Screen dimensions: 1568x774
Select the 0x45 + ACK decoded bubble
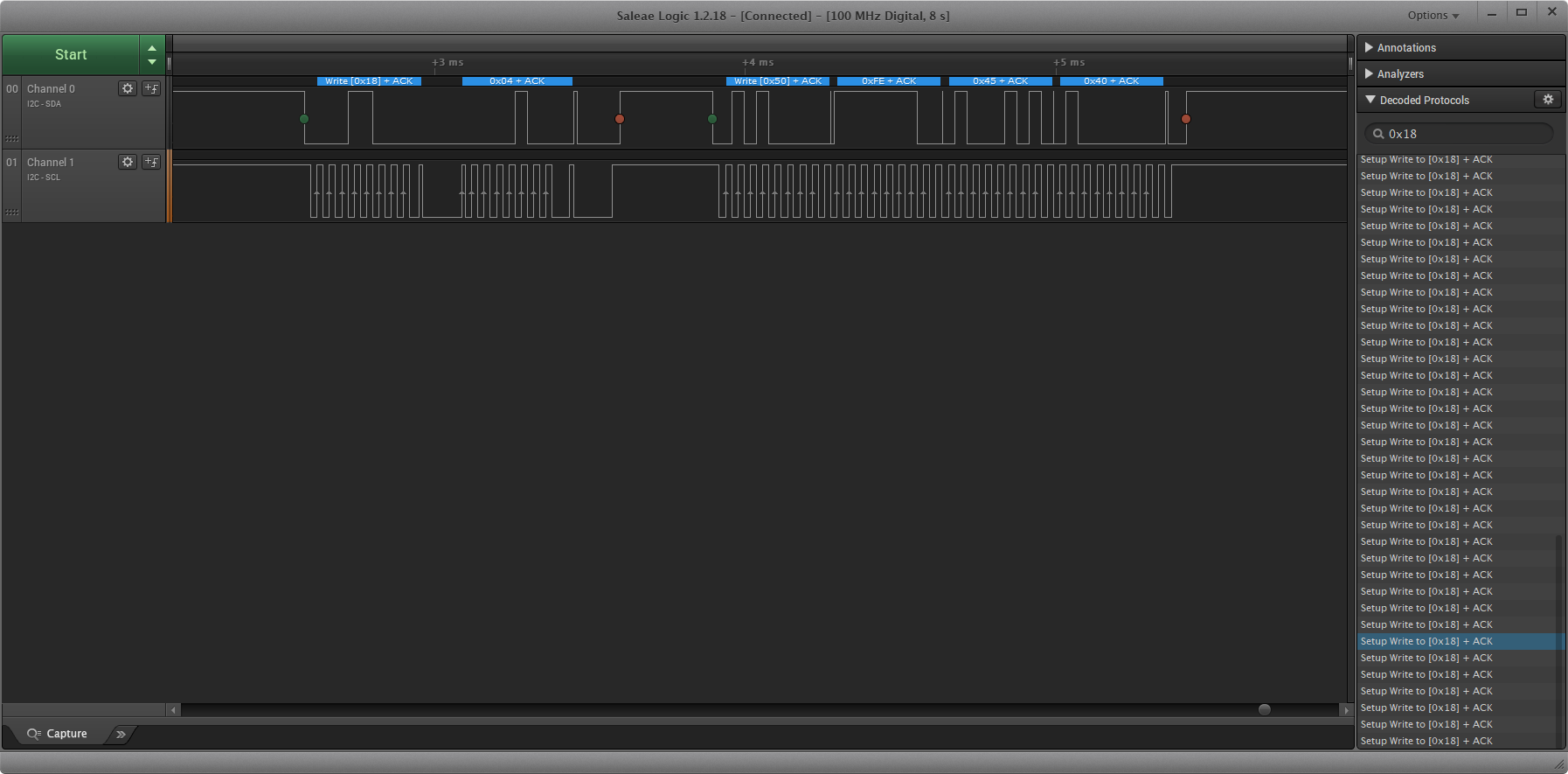pyautogui.click(x=1001, y=81)
